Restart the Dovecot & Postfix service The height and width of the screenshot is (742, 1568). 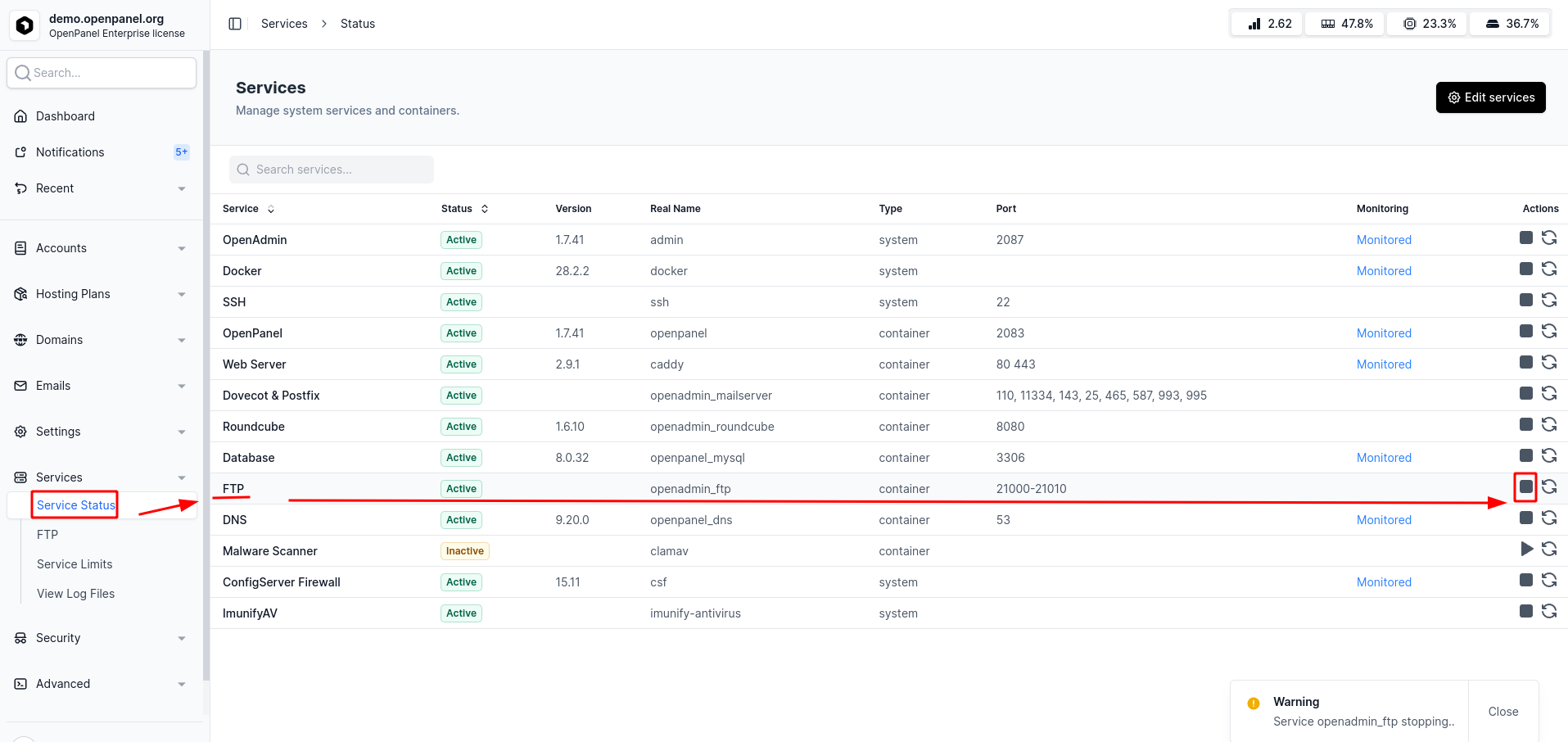1549,393
